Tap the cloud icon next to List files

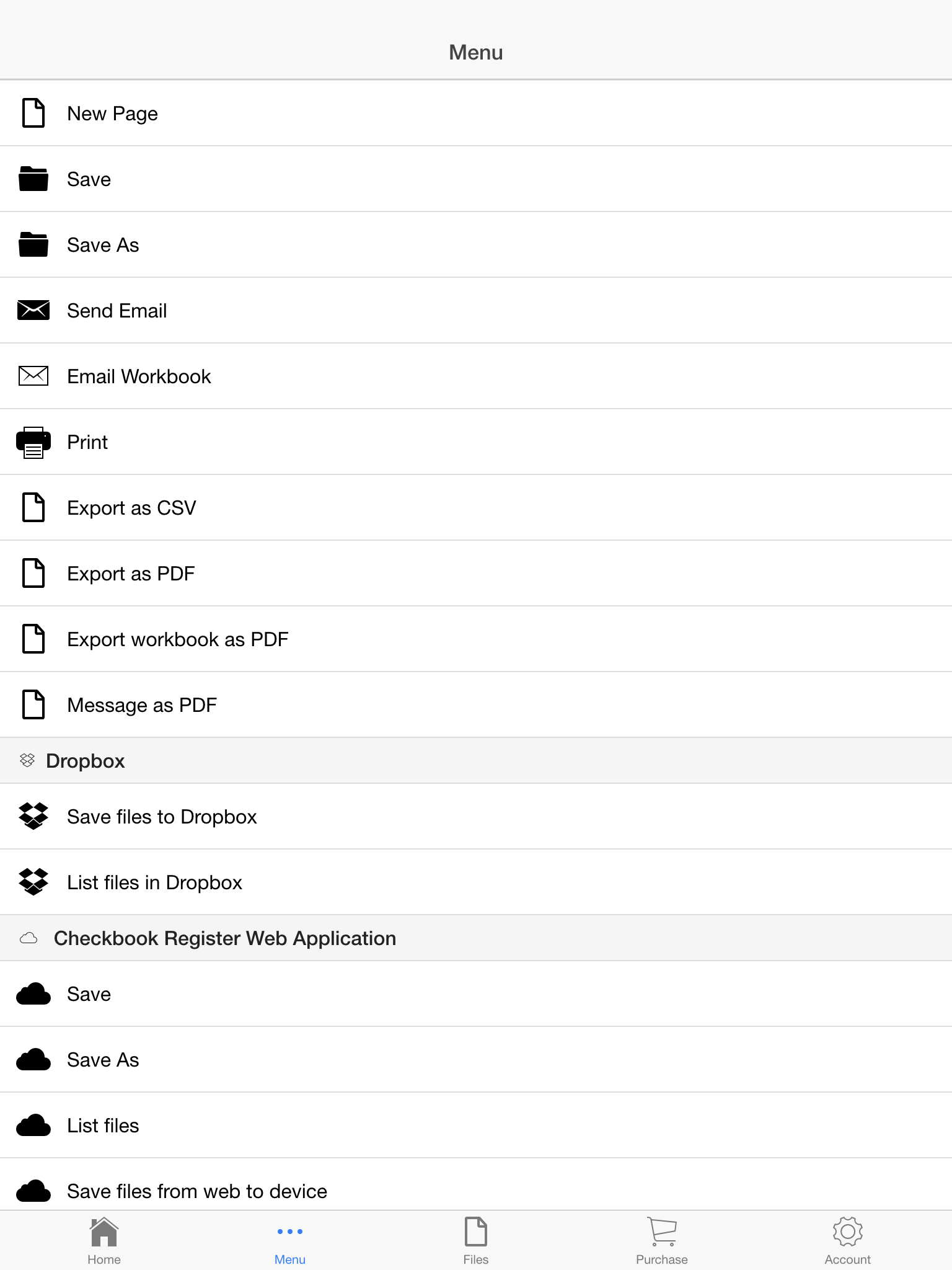(33, 1125)
